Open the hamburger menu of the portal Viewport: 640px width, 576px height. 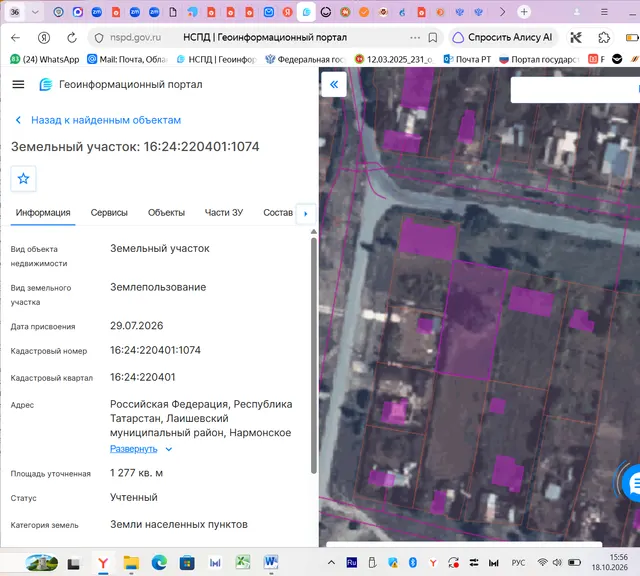(x=18, y=85)
